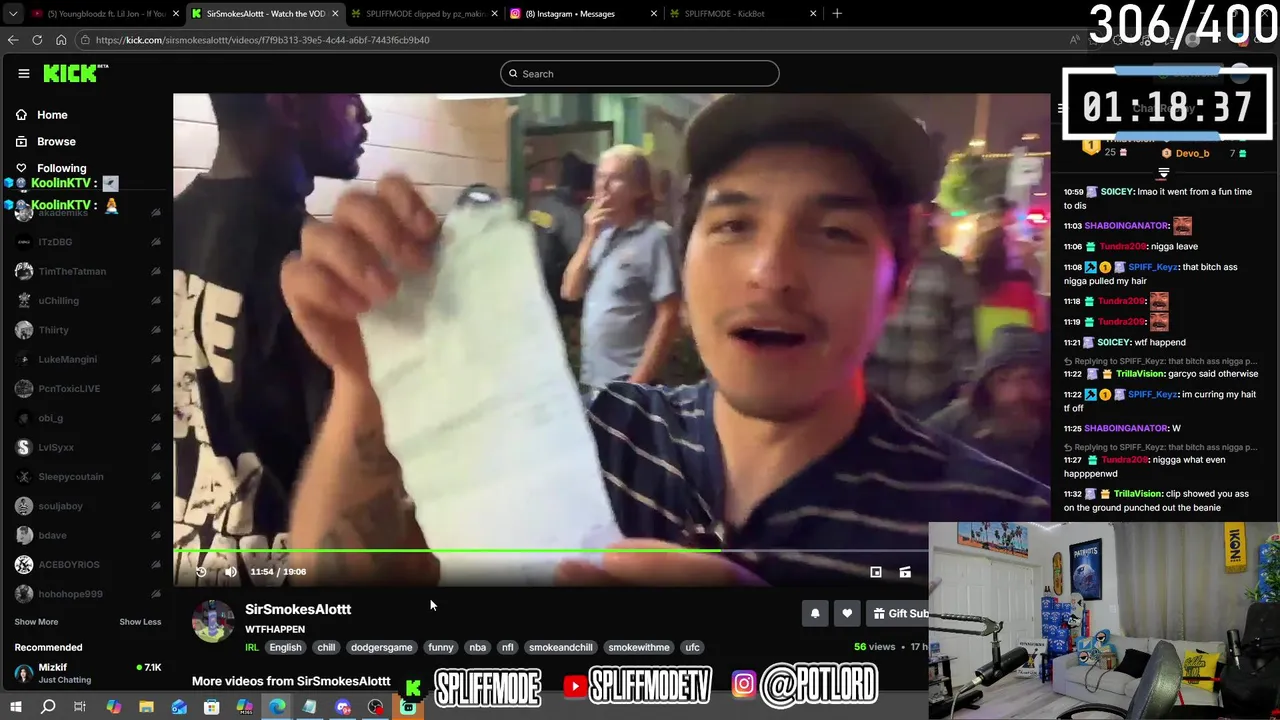Select the chill tag

click(326, 647)
